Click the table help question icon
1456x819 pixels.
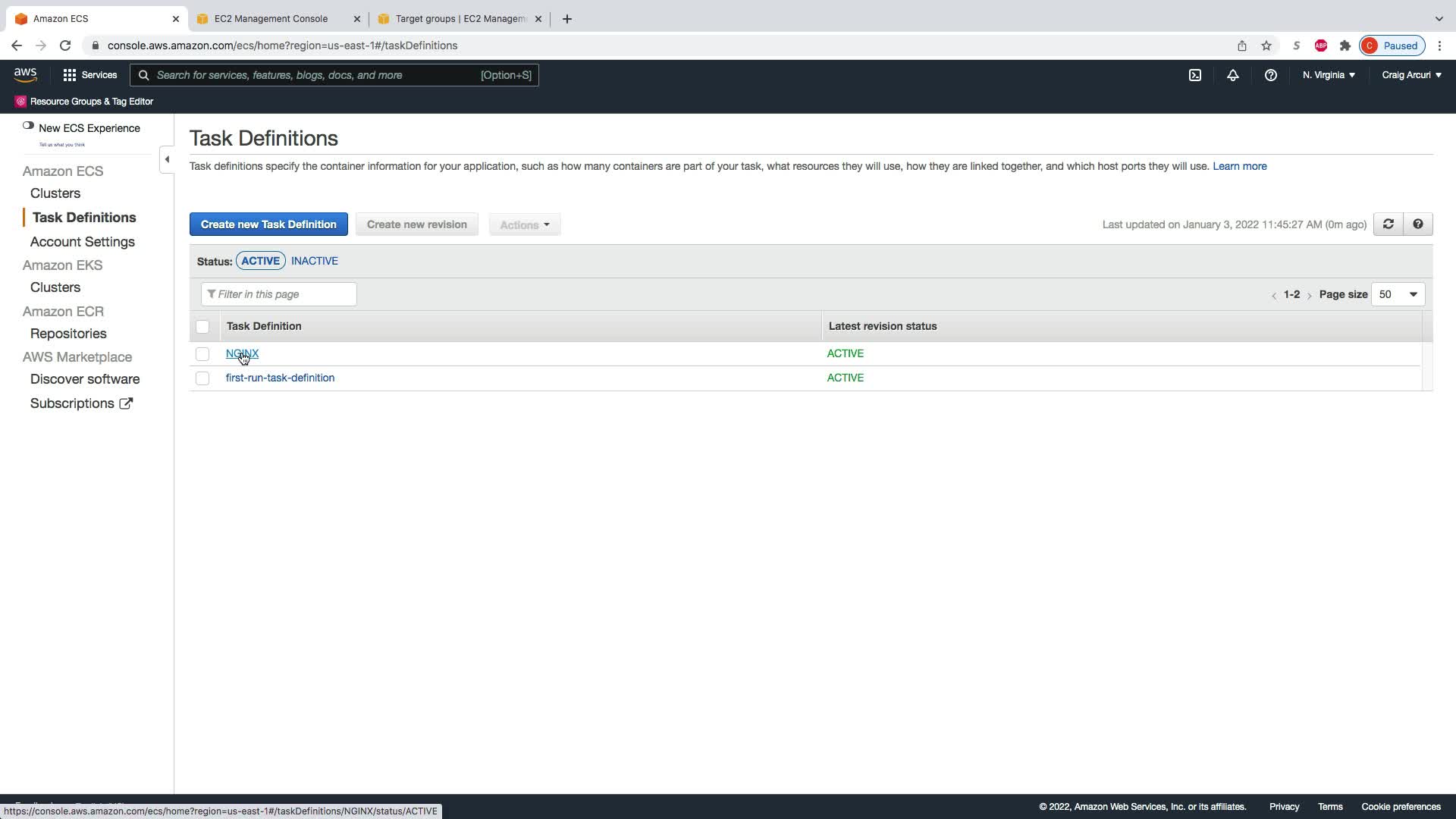1418,224
